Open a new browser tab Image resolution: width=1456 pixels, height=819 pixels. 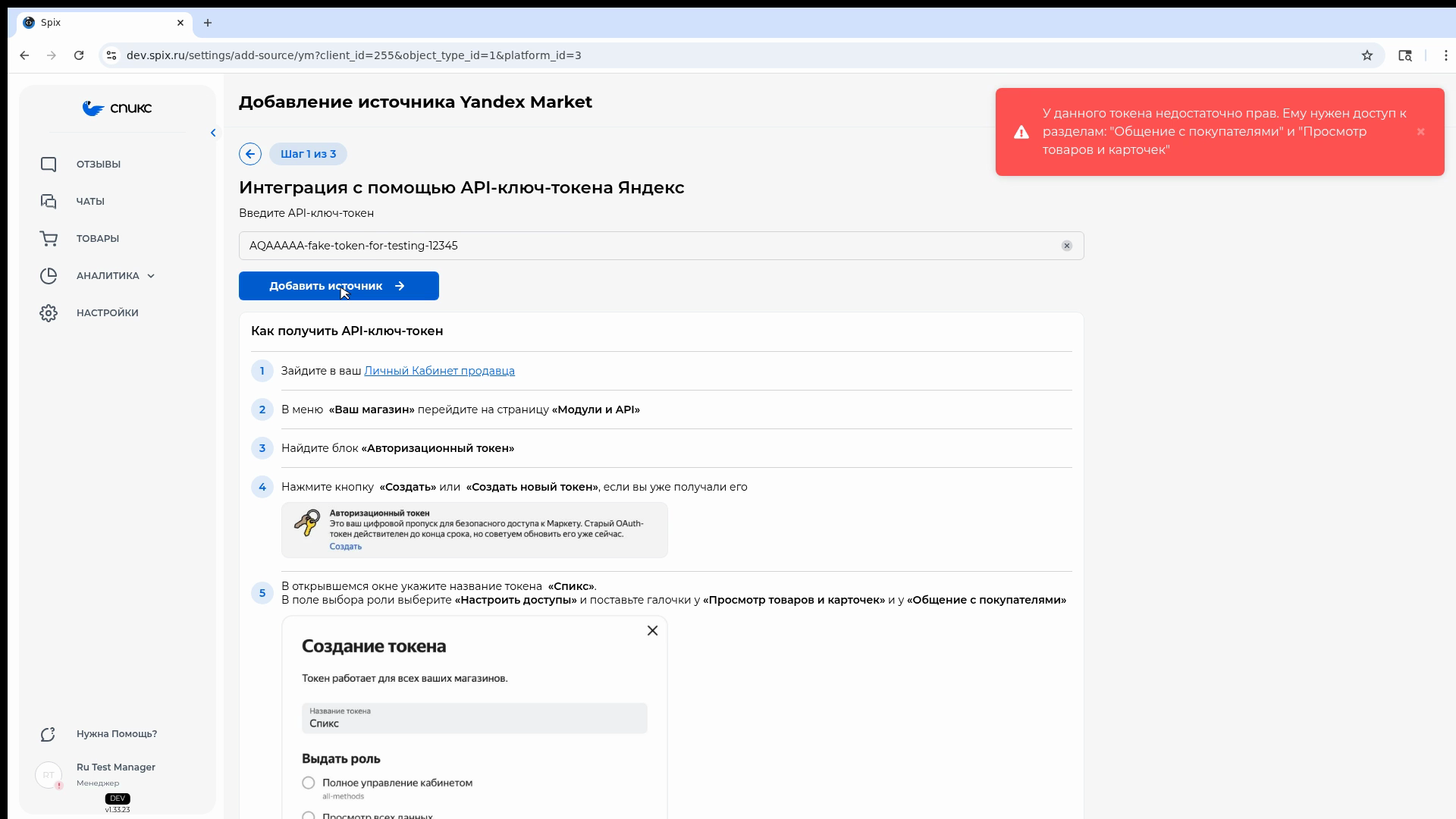pyautogui.click(x=208, y=23)
